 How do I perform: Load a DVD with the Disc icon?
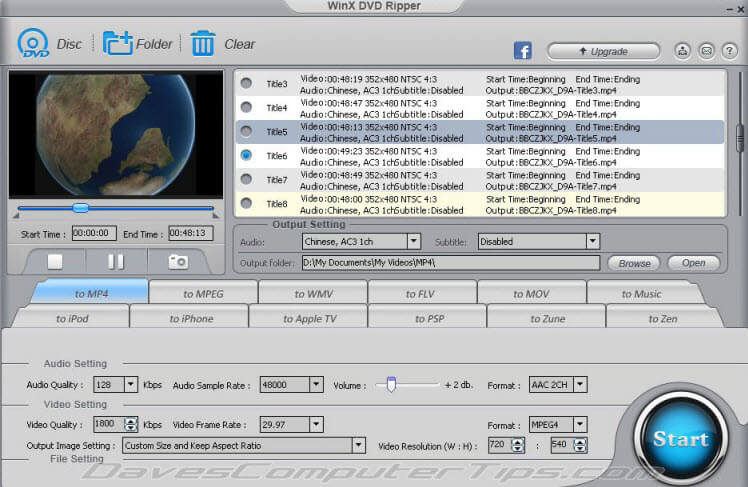[33, 43]
